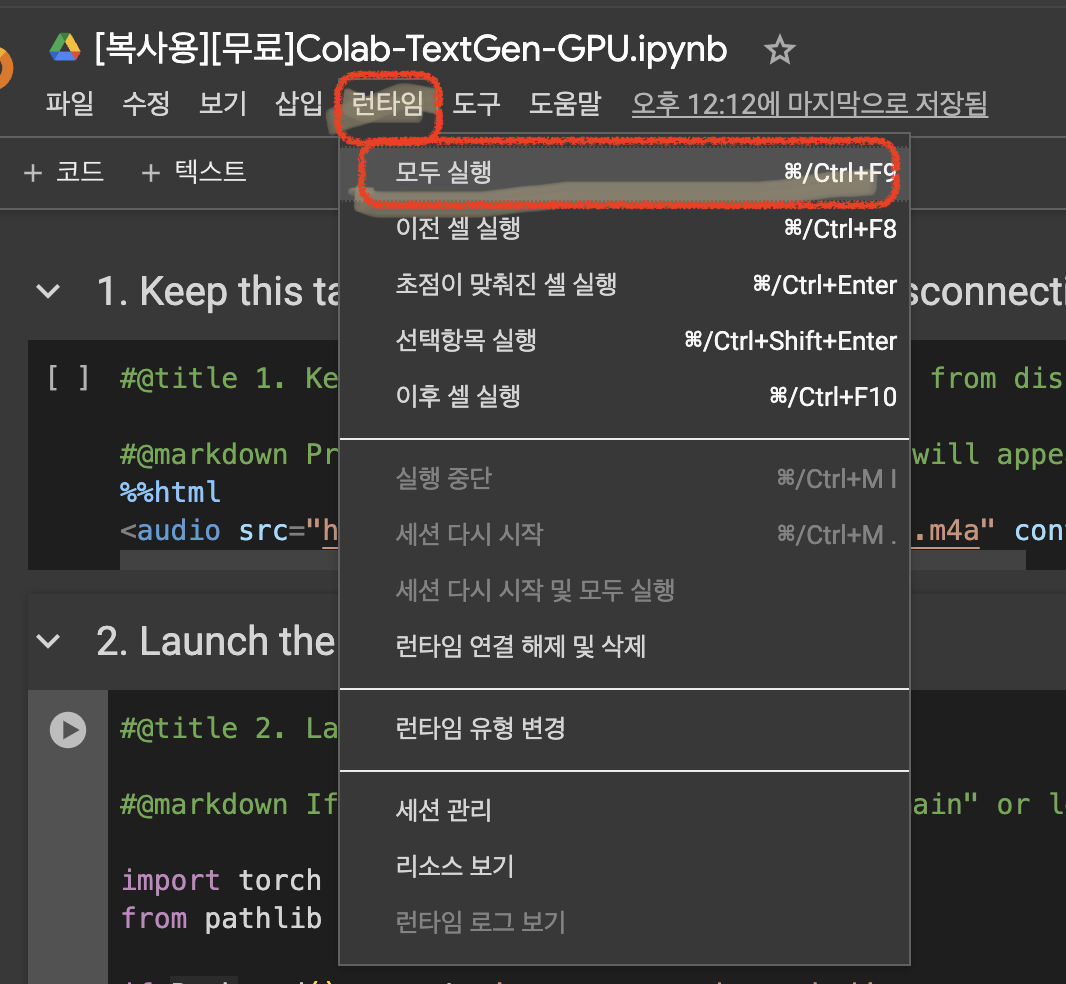
Task: Add a code cell with '+ 코드'
Action: point(63,171)
